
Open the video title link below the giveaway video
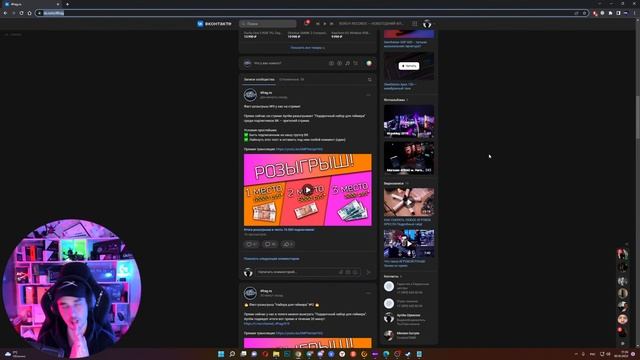coord(279,230)
